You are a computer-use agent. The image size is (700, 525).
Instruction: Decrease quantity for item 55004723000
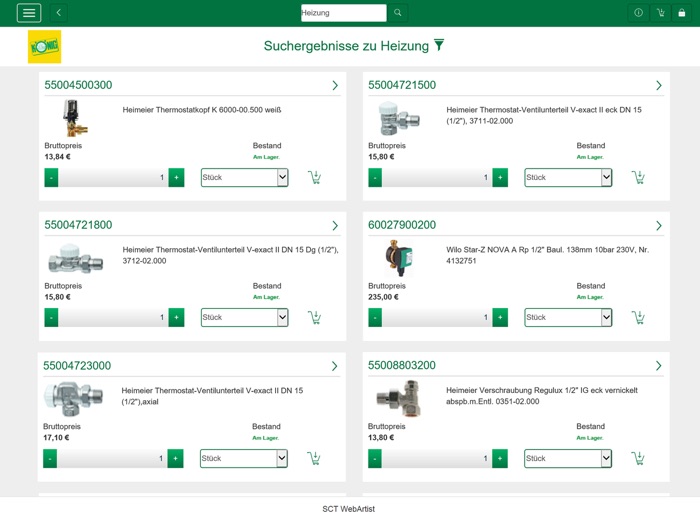50,458
